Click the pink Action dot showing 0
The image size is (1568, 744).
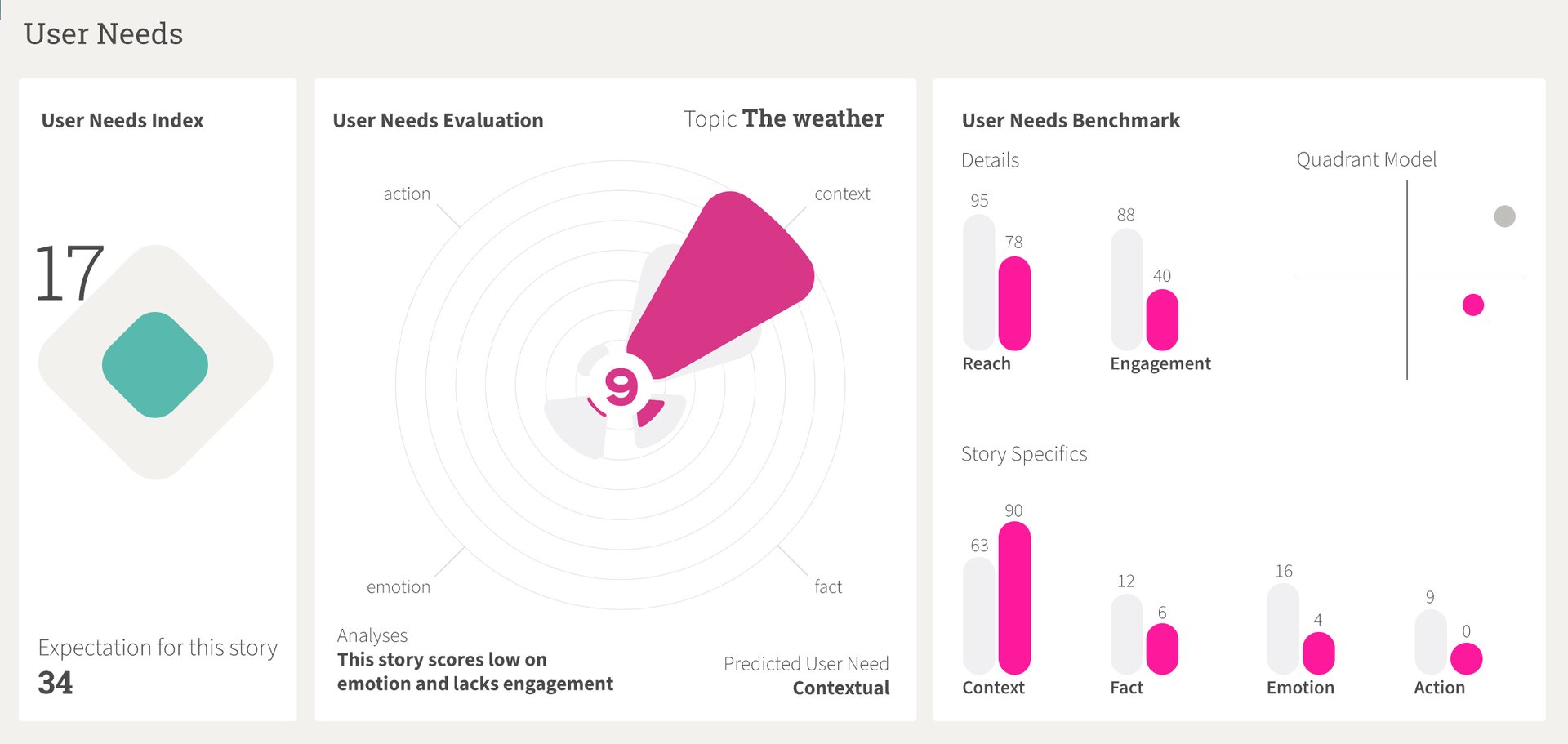[1466, 658]
